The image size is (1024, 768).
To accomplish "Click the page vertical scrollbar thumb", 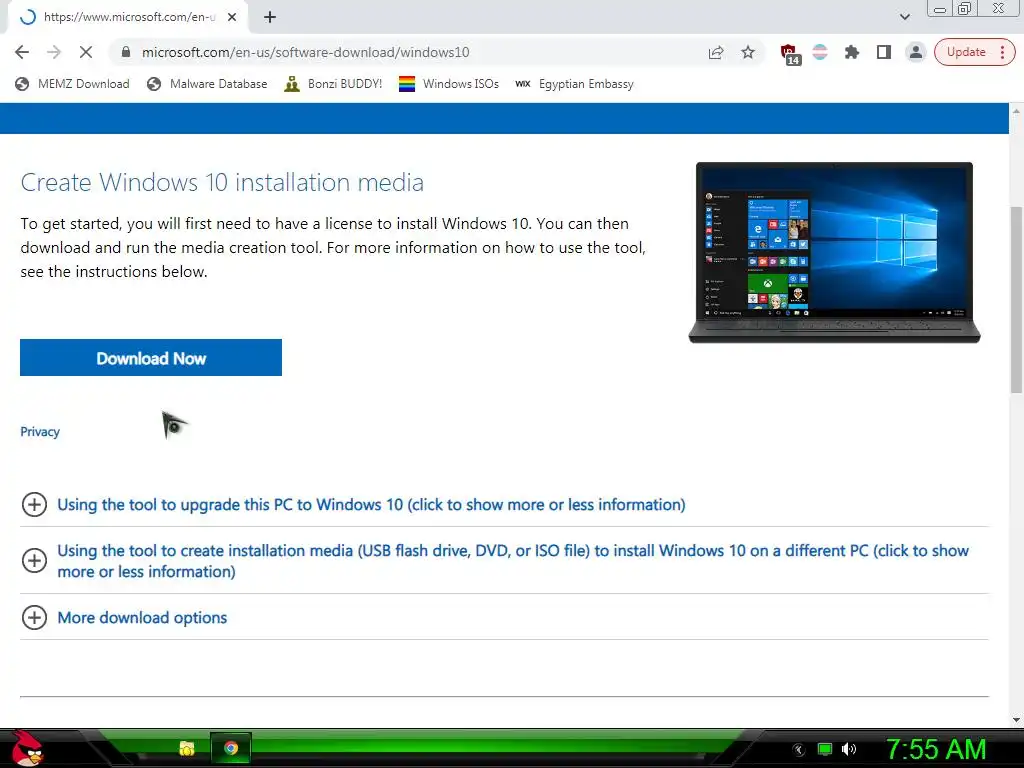I will coord(1016,300).
